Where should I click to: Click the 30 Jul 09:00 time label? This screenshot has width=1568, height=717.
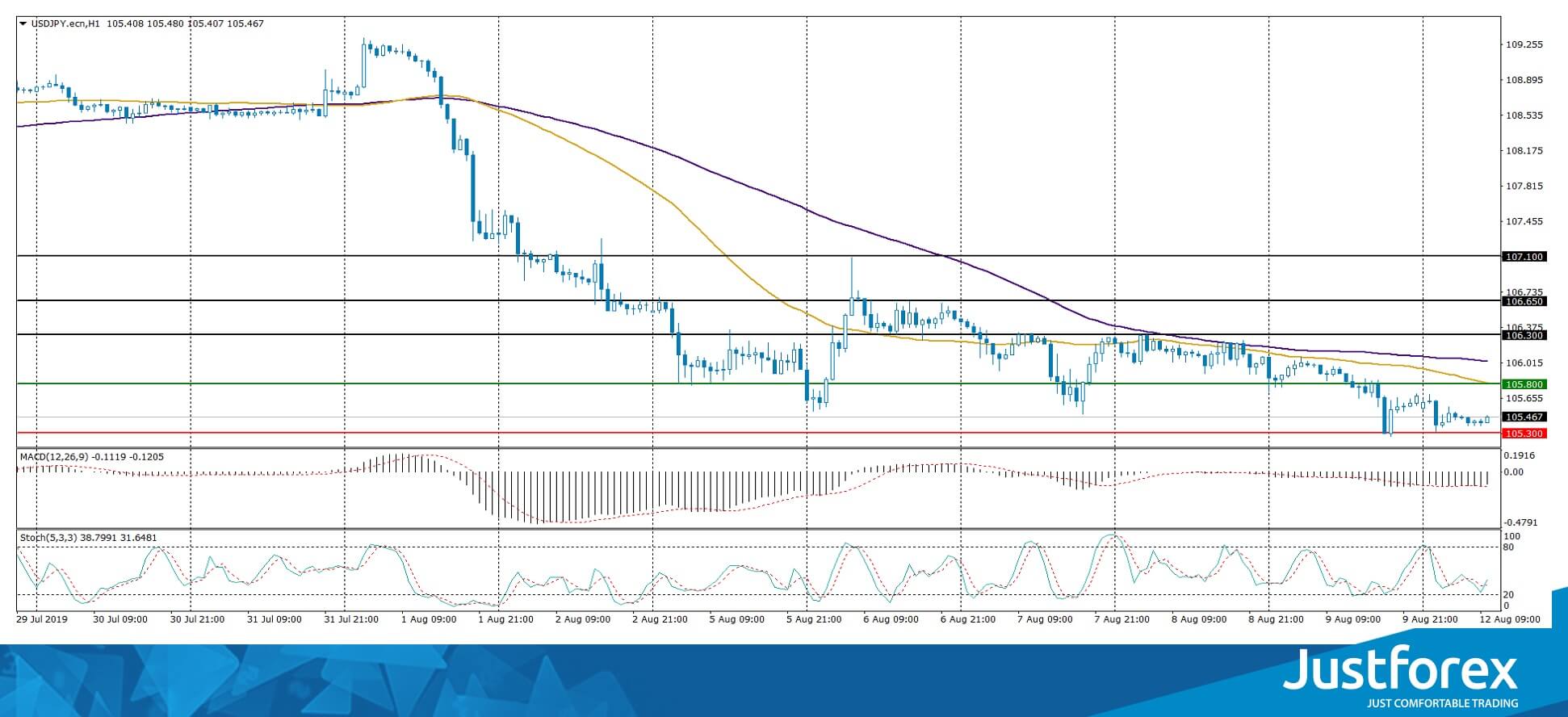click(x=120, y=619)
